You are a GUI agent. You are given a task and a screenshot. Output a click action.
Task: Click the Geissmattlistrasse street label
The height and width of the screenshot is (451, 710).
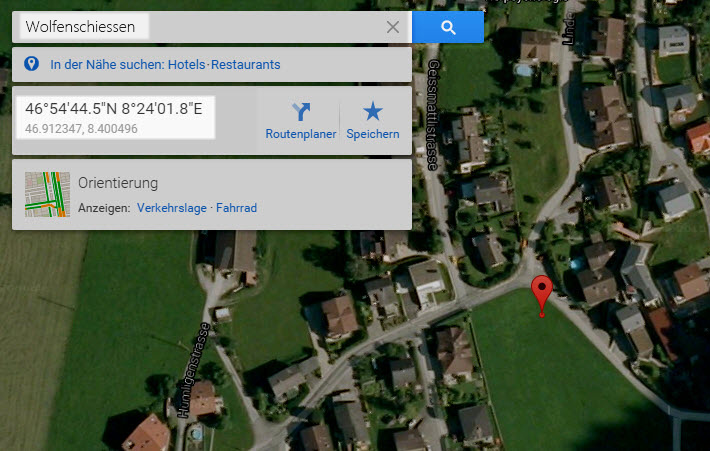433,115
